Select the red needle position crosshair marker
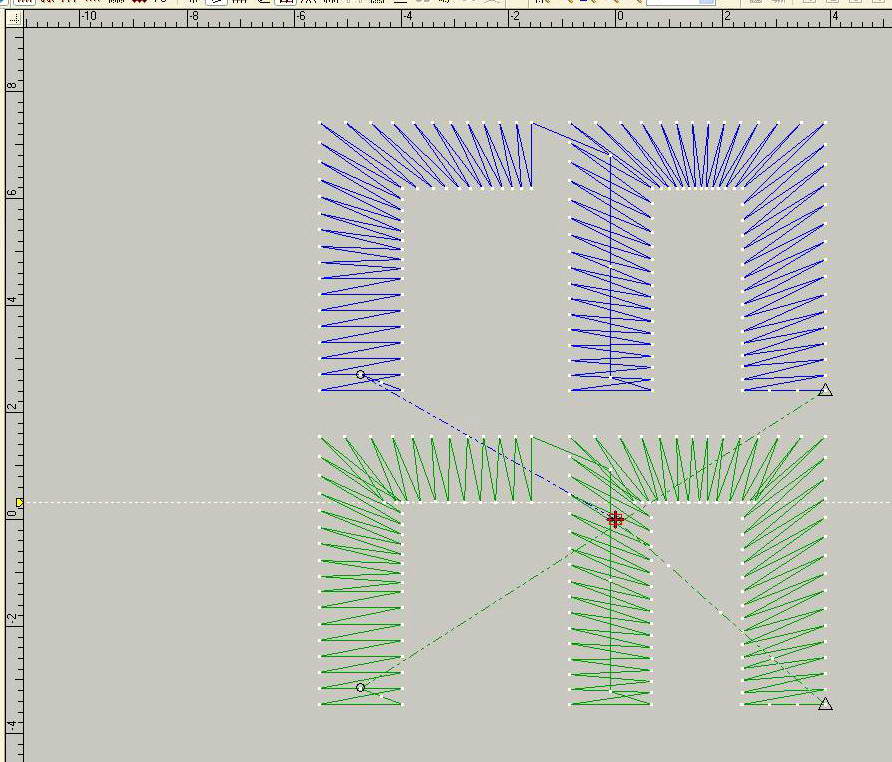 [x=615, y=520]
